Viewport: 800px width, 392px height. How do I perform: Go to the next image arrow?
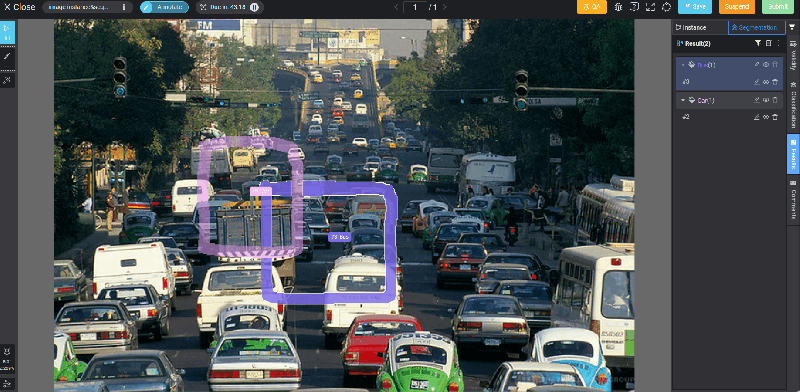tap(444, 7)
